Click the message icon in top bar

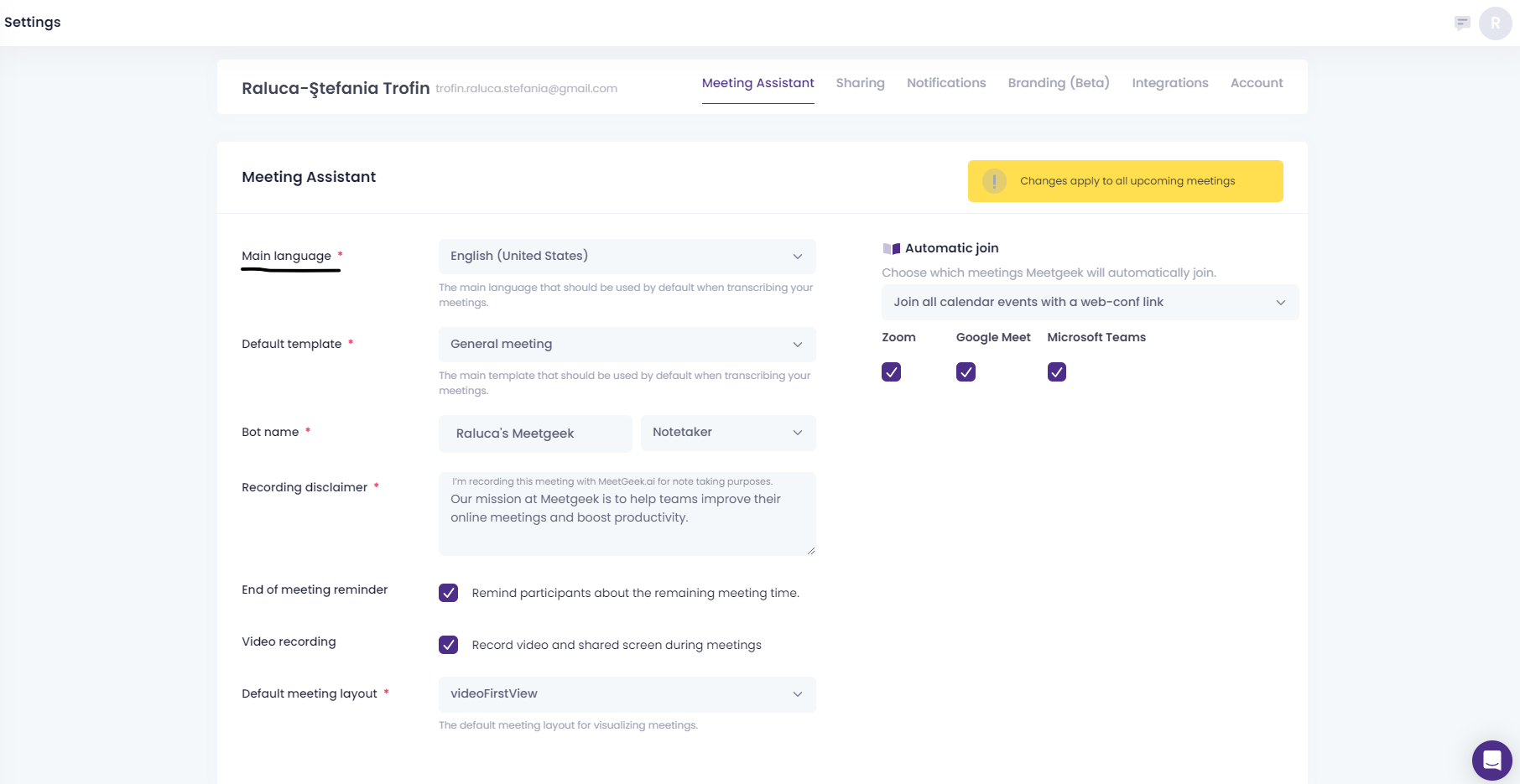tap(1462, 23)
